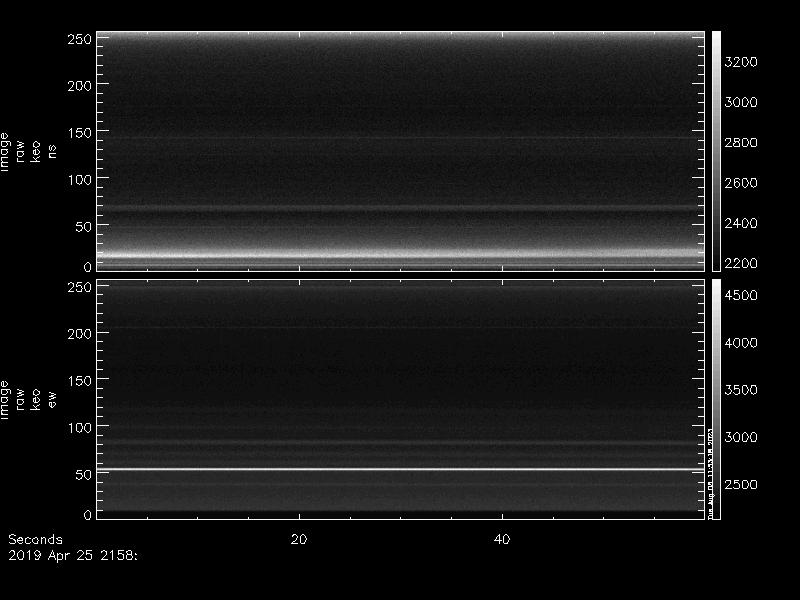Click the '50' tick of ew keogram
The height and width of the screenshot is (600, 800).
[84, 474]
